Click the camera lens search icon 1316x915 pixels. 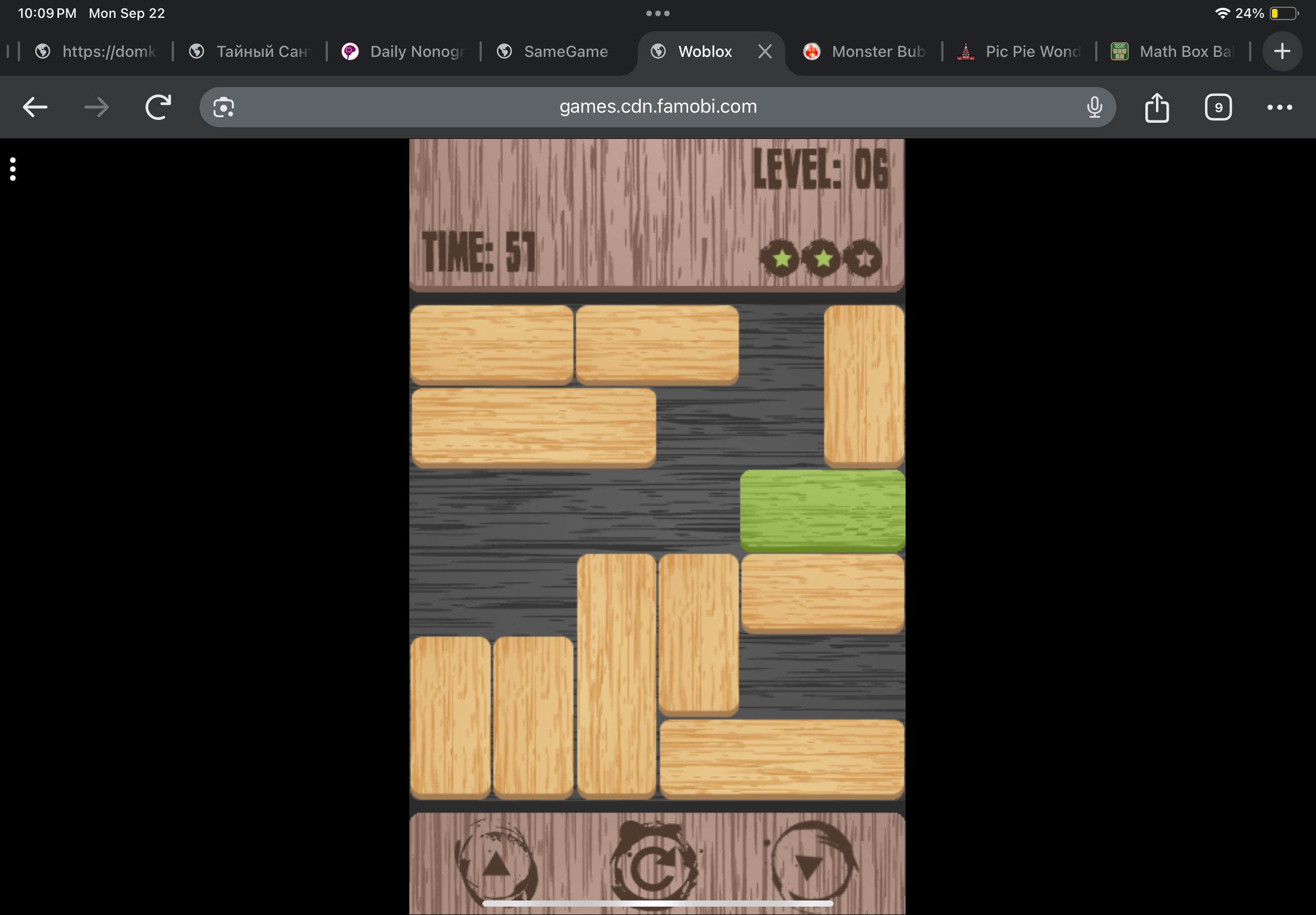tap(224, 107)
